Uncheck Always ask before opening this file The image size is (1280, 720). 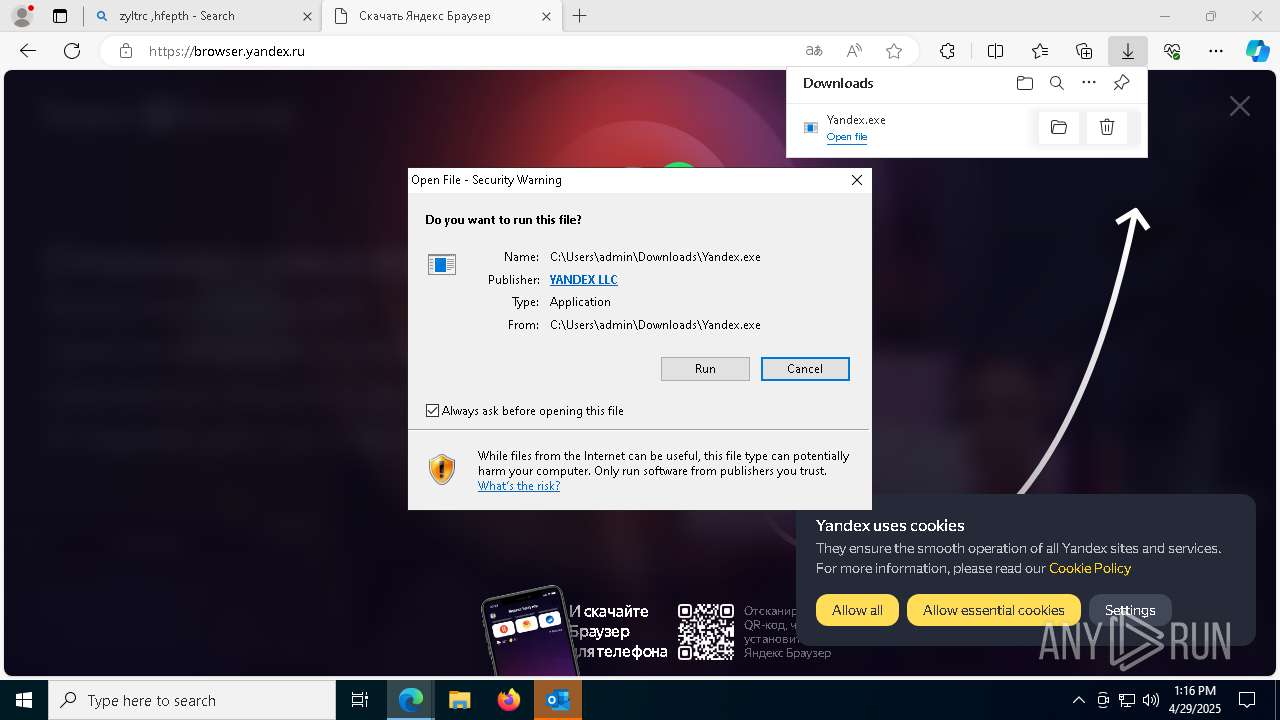click(432, 411)
